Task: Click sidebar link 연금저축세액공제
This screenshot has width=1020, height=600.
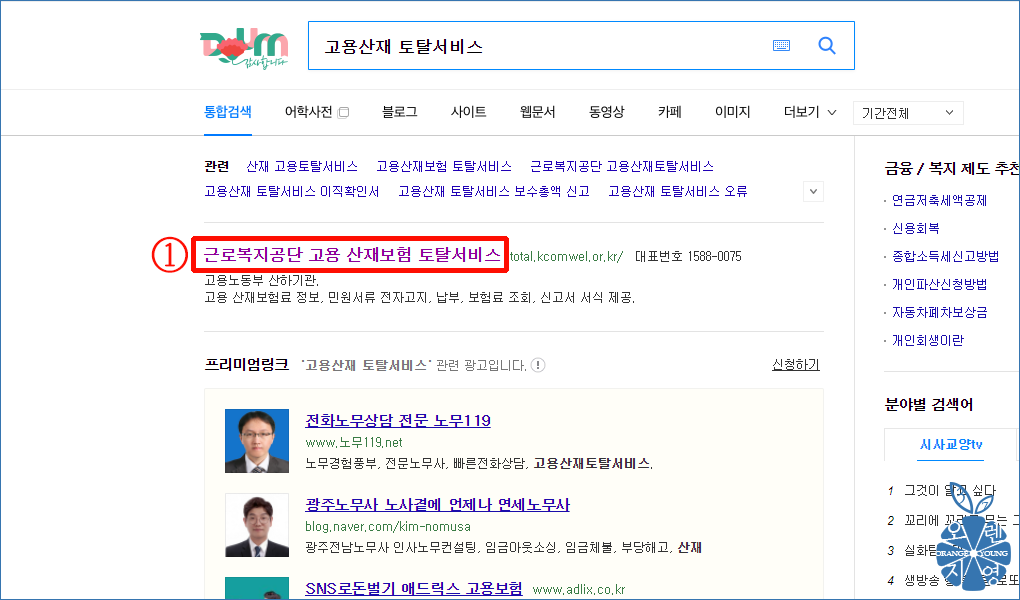Action: click(939, 200)
